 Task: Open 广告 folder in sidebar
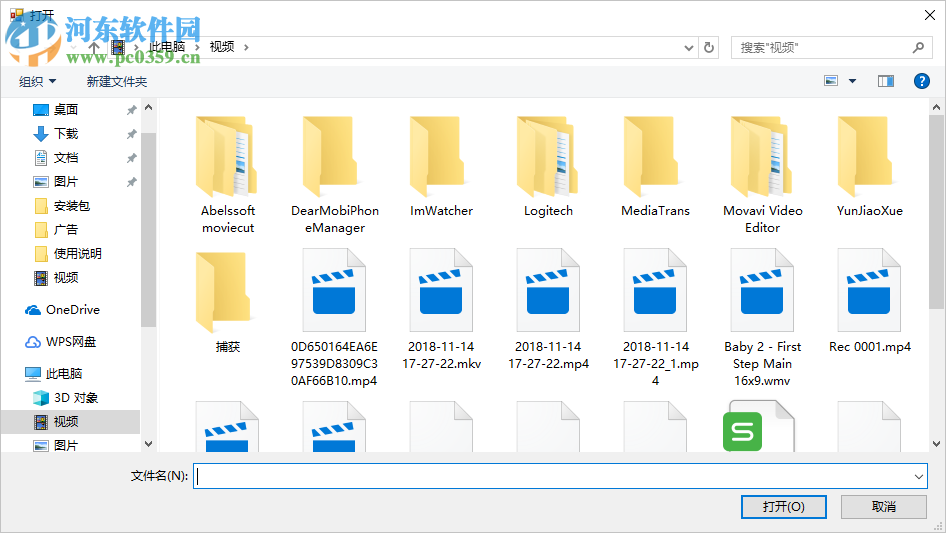(x=66, y=229)
